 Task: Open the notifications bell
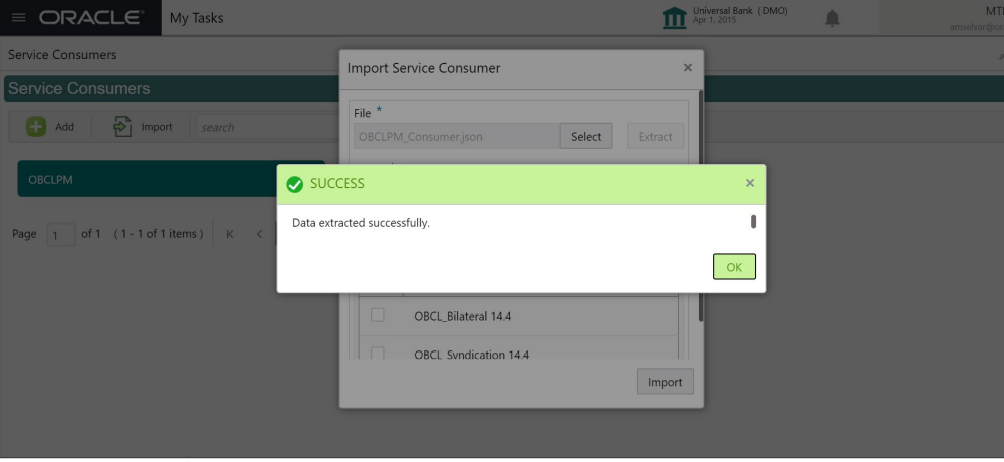[x=832, y=19]
